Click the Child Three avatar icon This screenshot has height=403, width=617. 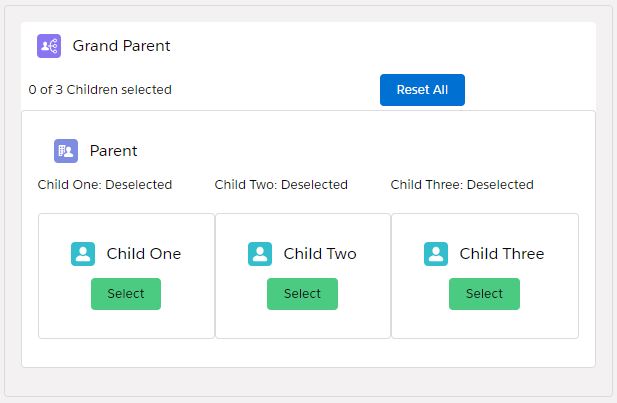pos(436,254)
